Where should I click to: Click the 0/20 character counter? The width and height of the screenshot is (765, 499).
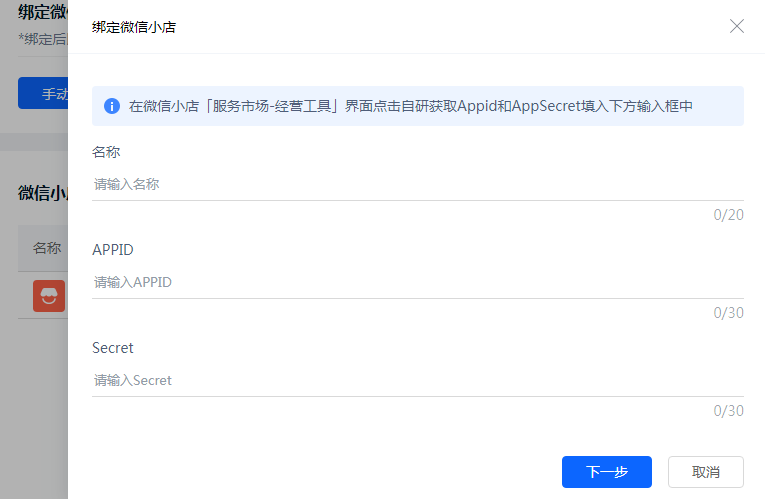[728, 215]
